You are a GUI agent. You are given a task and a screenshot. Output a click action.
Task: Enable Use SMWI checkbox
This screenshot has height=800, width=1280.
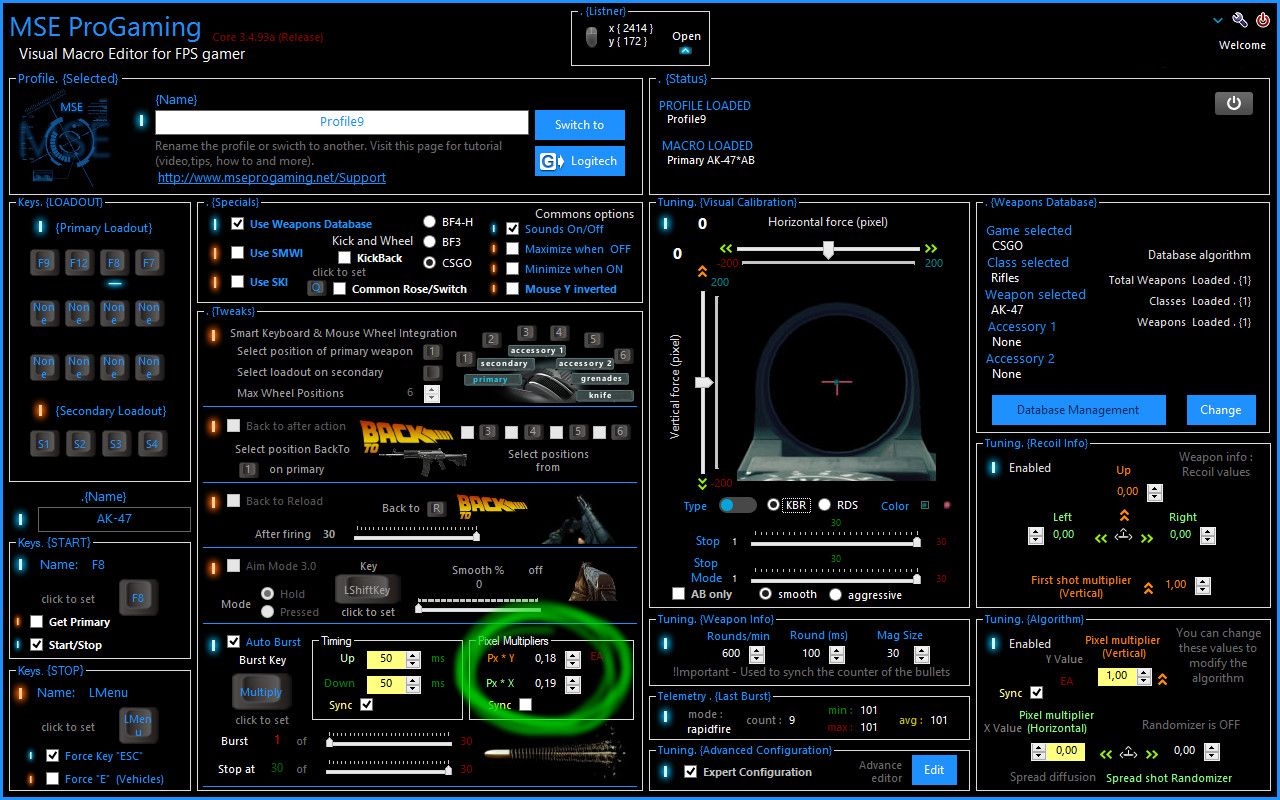click(x=238, y=253)
